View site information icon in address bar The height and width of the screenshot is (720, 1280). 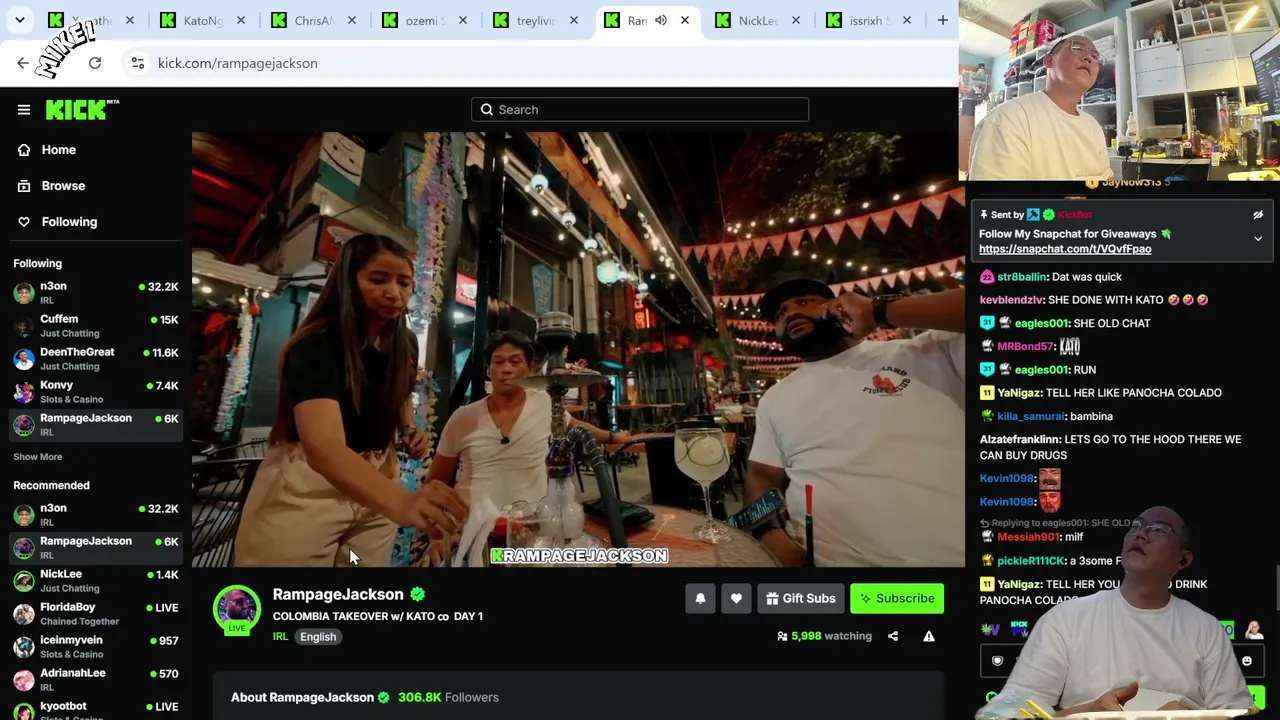click(x=138, y=63)
